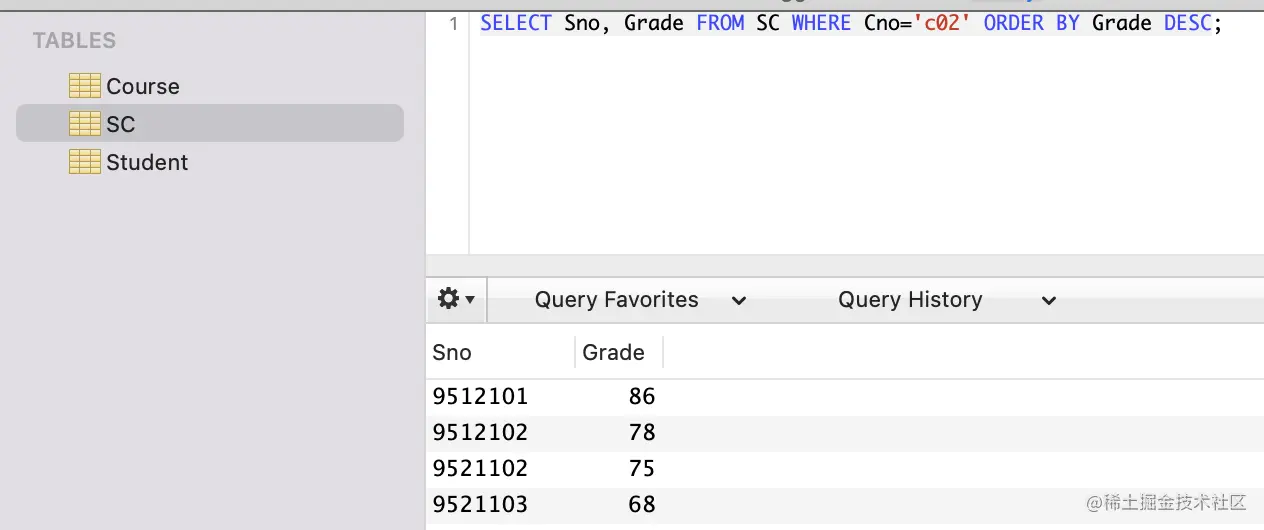This screenshot has width=1264, height=530.
Task: Sort results by Sno column header
Action: [x=452, y=352]
